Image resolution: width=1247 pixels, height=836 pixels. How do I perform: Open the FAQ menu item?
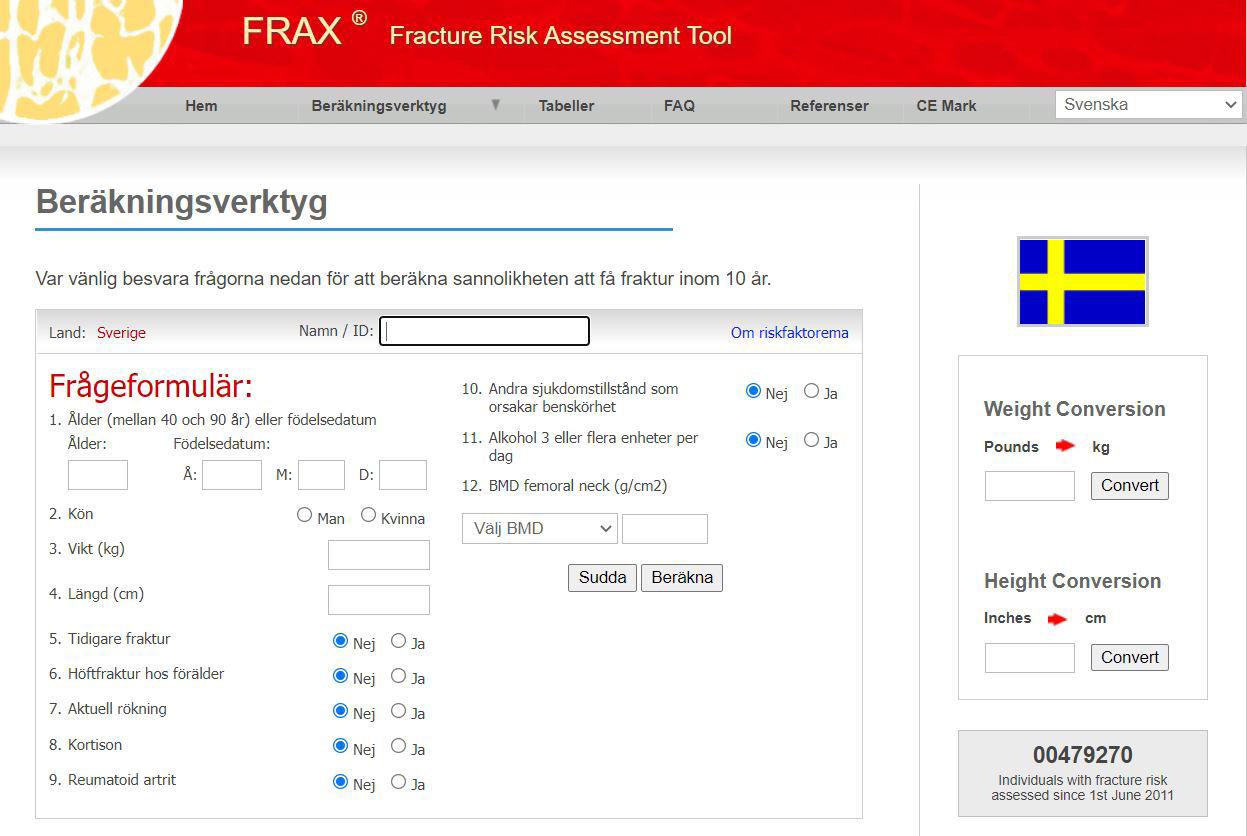[x=679, y=105]
